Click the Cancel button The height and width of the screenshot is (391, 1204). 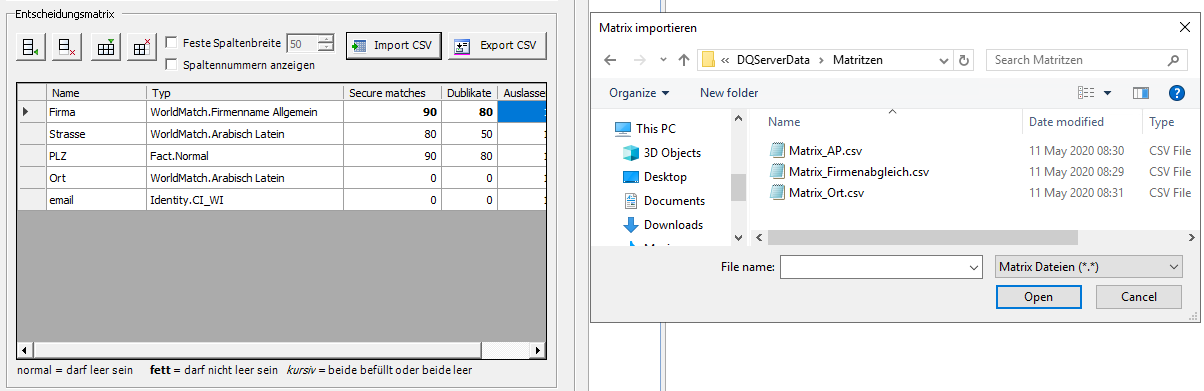point(1139,297)
